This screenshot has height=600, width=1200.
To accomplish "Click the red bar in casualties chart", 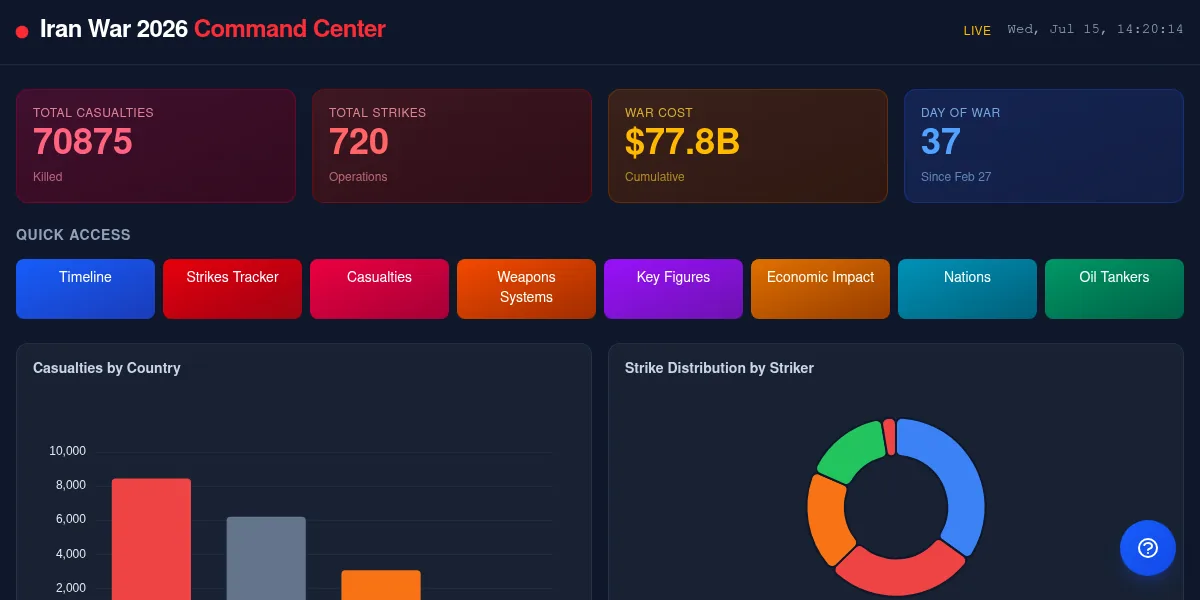I will coord(151,539).
